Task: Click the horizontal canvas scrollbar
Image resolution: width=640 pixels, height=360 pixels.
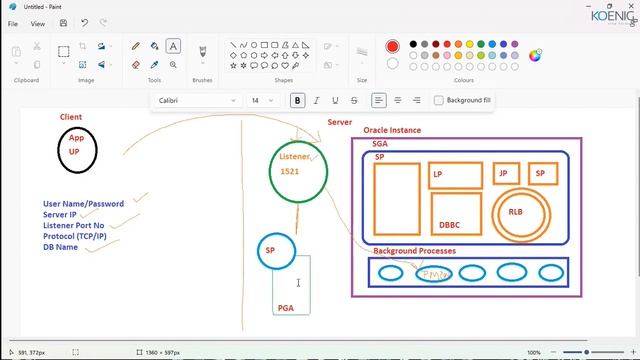Action: click(x=298, y=340)
